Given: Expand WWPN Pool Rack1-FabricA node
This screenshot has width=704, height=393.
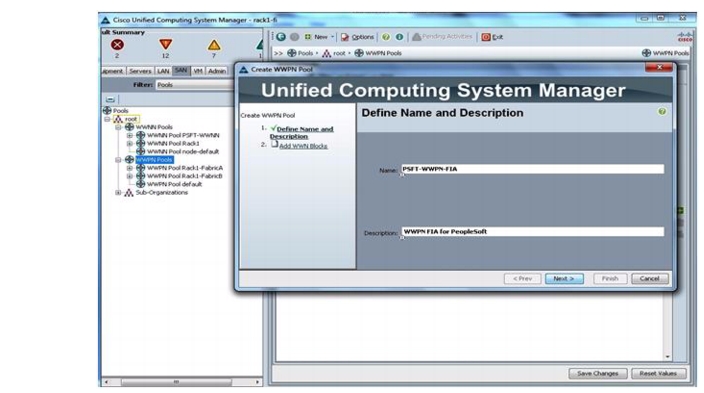Looking at the screenshot, I should (129, 168).
